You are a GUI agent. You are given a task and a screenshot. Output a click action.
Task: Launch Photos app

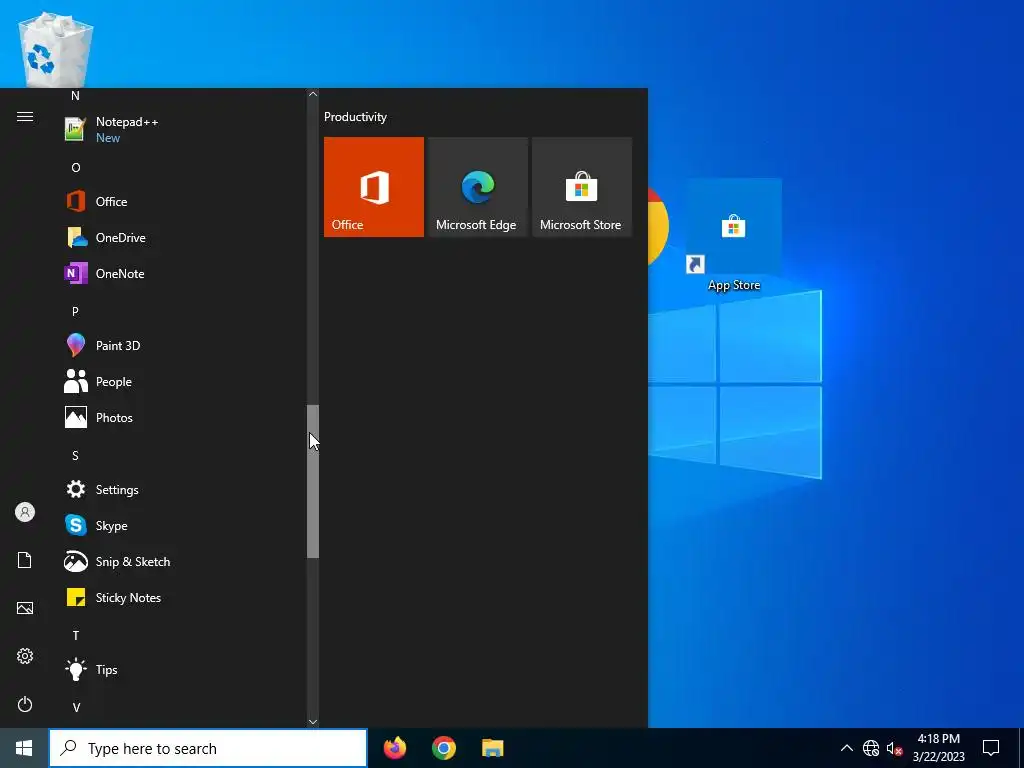[x=183, y=417]
